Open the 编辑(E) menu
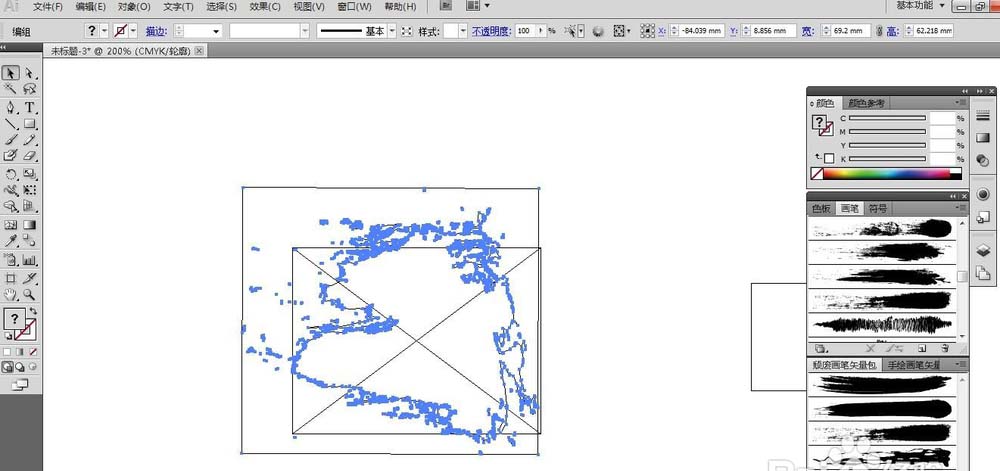Viewport: 1000px width, 471px height. (90, 6)
